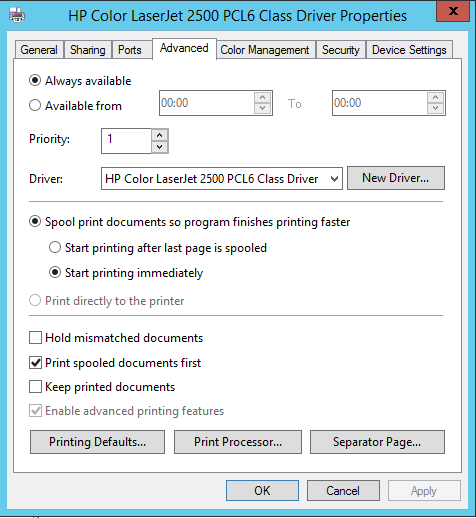
Task: Expand the Driver dropdown list
Action: [334, 179]
